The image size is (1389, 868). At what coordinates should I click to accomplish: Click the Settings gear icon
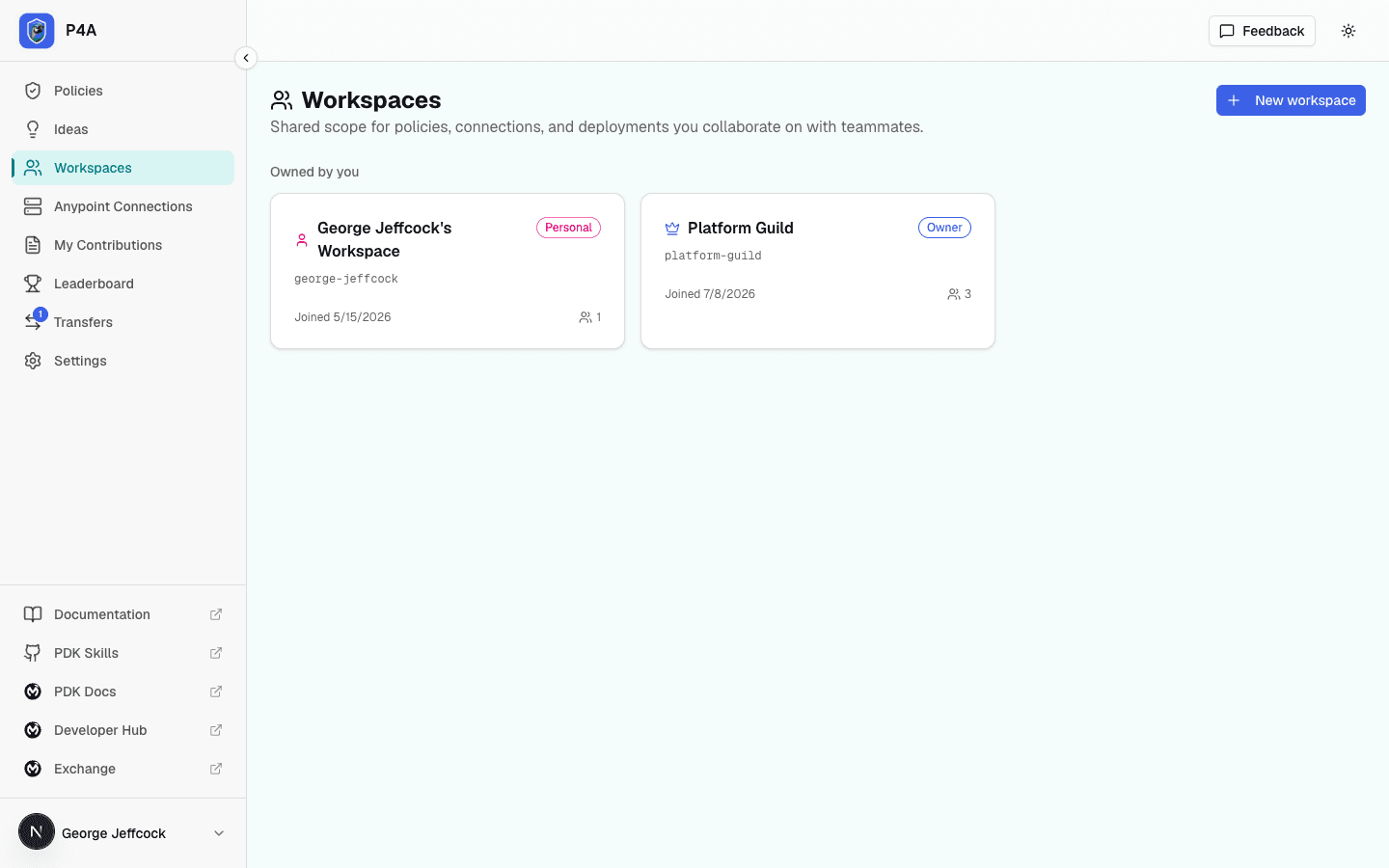click(x=33, y=361)
